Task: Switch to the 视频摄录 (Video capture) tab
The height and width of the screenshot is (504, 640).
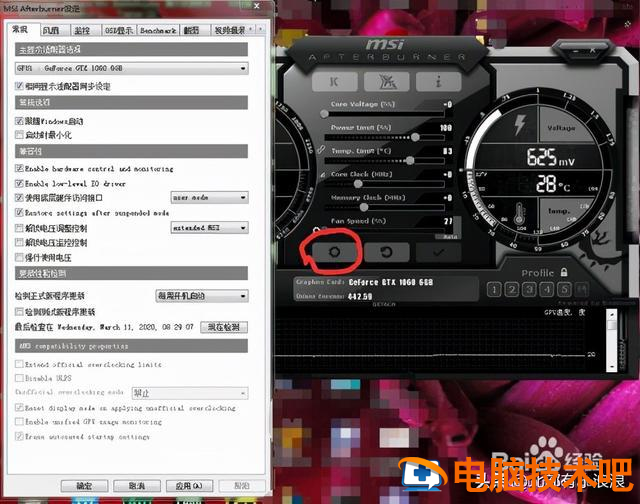Action: [230, 30]
